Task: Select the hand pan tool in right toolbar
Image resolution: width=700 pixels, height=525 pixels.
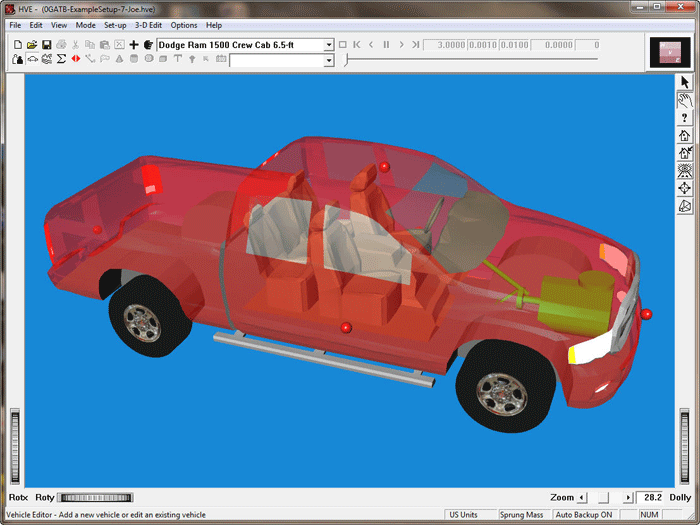Action: click(685, 99)
